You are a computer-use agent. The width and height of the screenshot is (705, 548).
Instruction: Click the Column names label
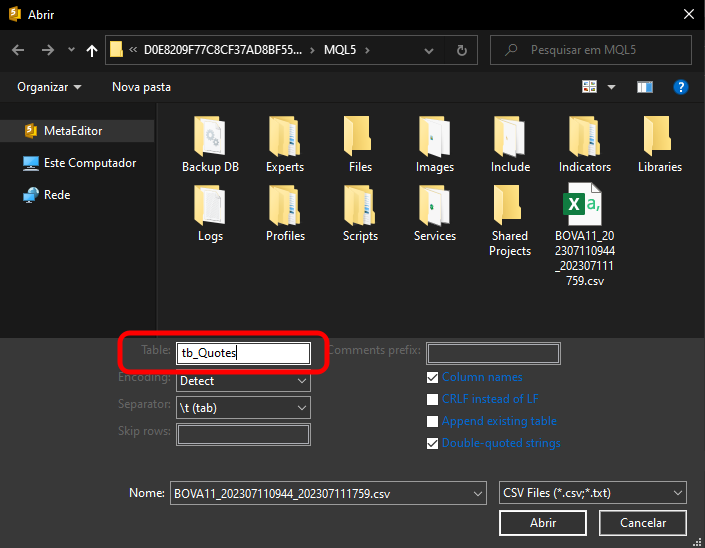click(x=482, y=377)
